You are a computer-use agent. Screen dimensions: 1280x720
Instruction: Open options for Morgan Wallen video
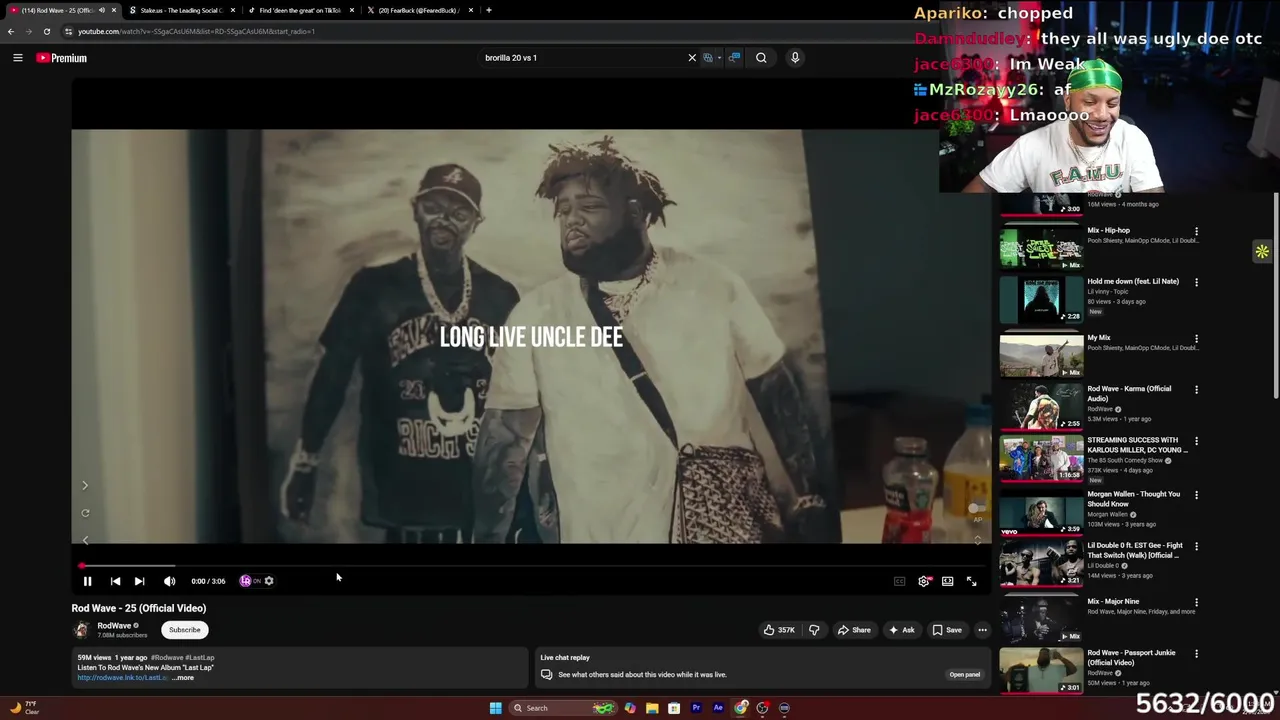pos(1196,495)
